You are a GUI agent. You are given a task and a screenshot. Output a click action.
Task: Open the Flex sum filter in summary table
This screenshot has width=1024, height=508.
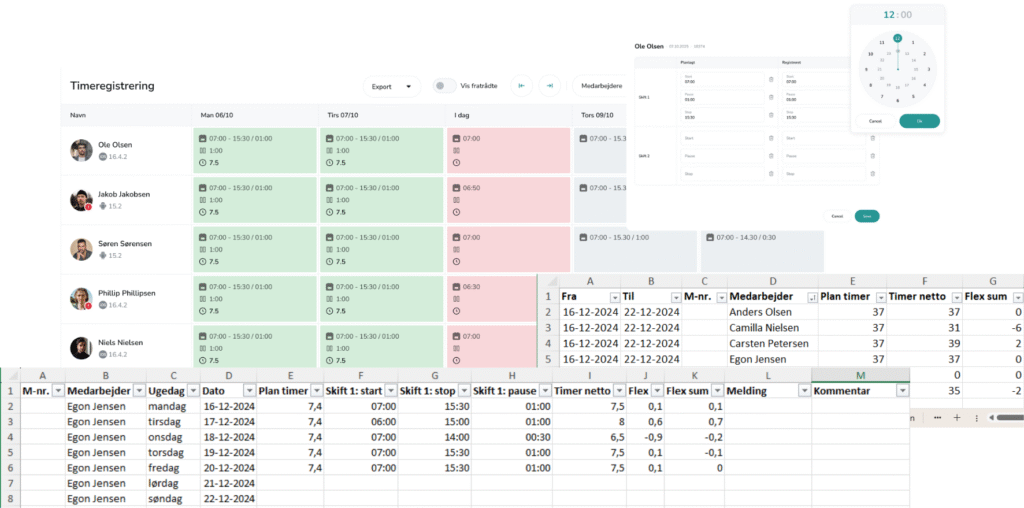pyautogui.click(x=1017, y=297)
